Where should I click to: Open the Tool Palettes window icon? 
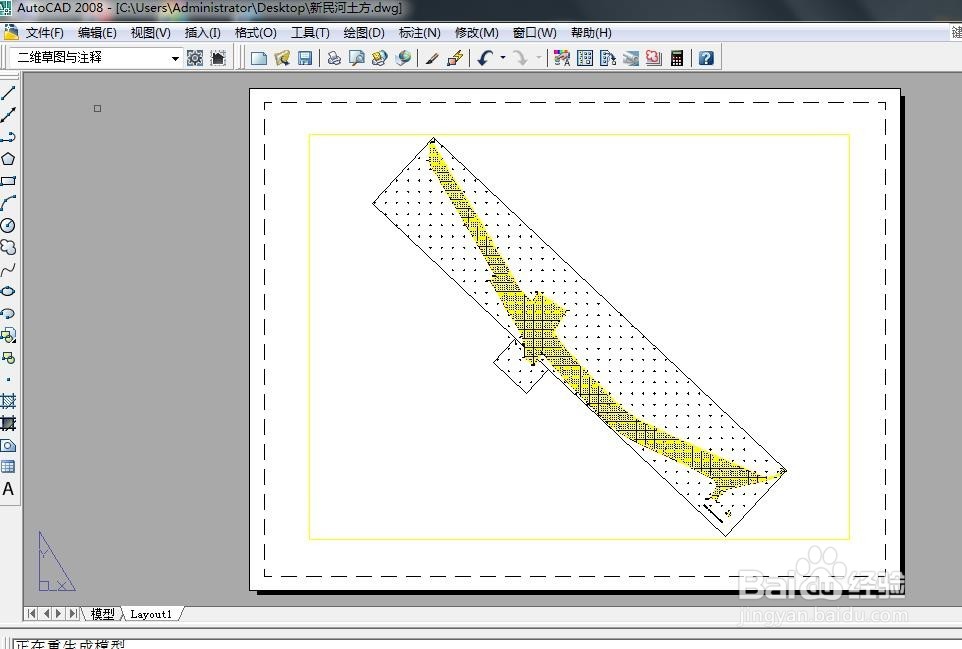pos(608,58)
